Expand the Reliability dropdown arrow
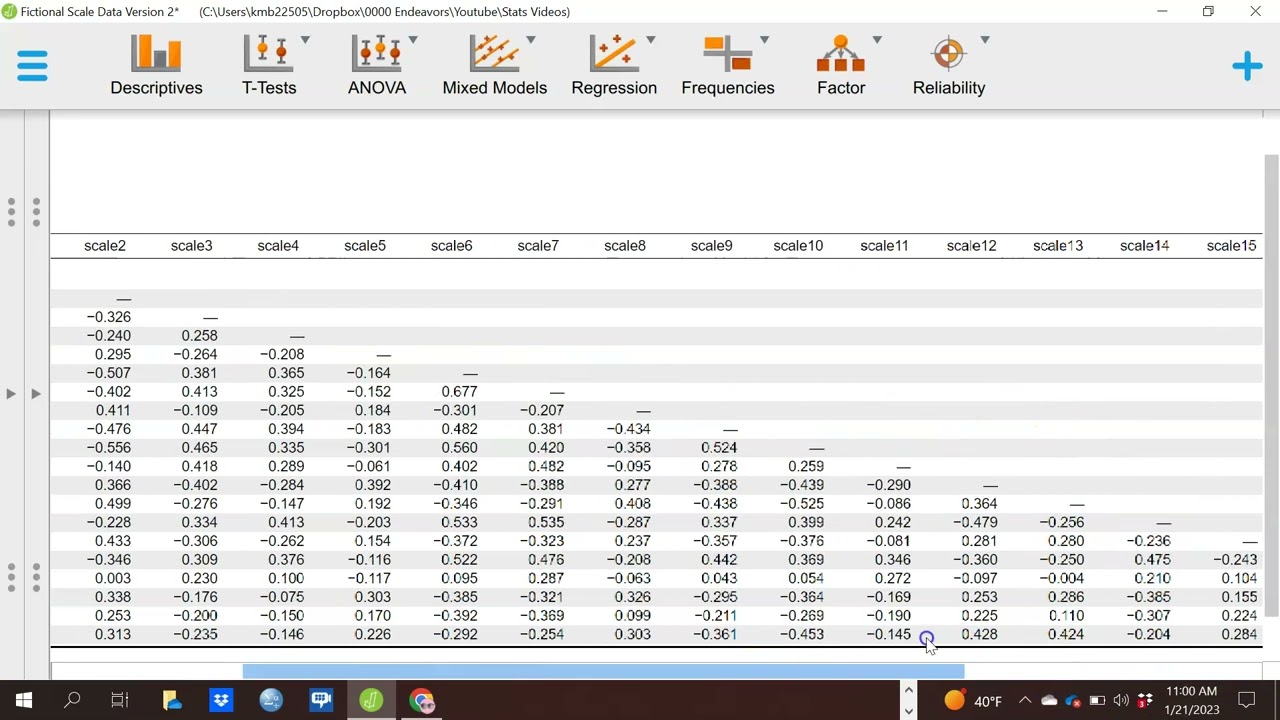Image resolution: width=1280 pixels, height=720 pixels. point(985,40)
